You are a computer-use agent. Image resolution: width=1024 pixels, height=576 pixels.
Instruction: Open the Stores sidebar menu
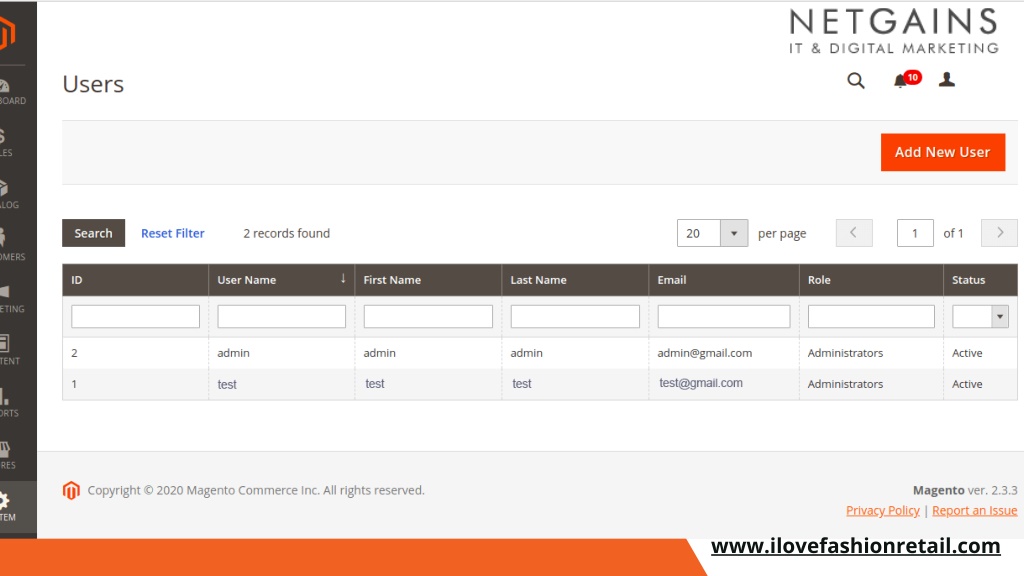click(7, 455)
